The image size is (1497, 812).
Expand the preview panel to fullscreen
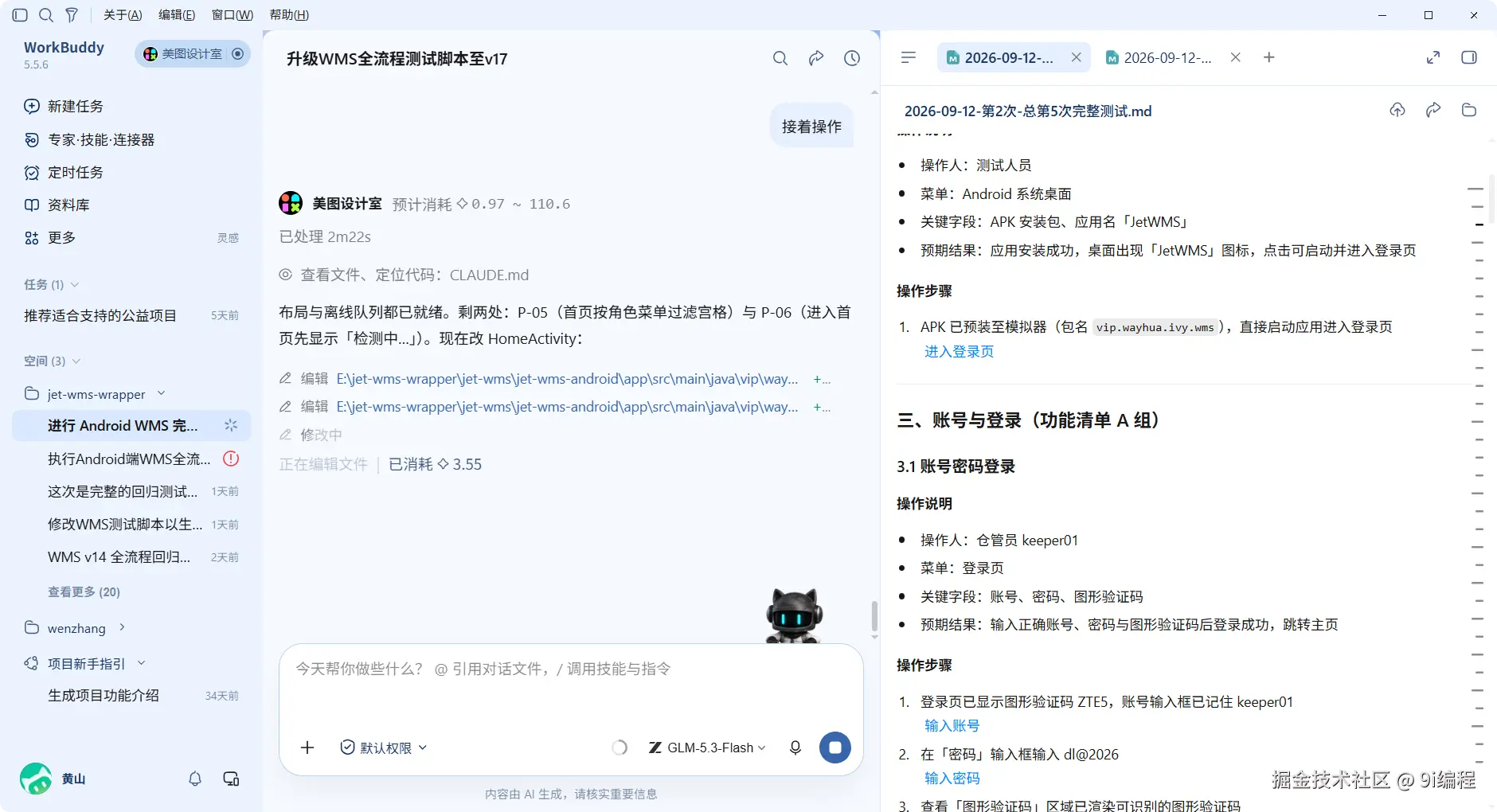point(1433,57)
